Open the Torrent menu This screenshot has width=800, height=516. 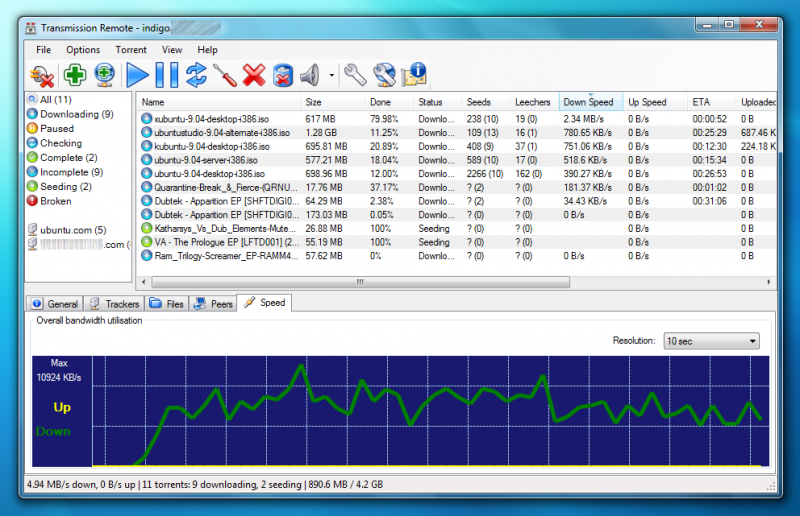131,50
